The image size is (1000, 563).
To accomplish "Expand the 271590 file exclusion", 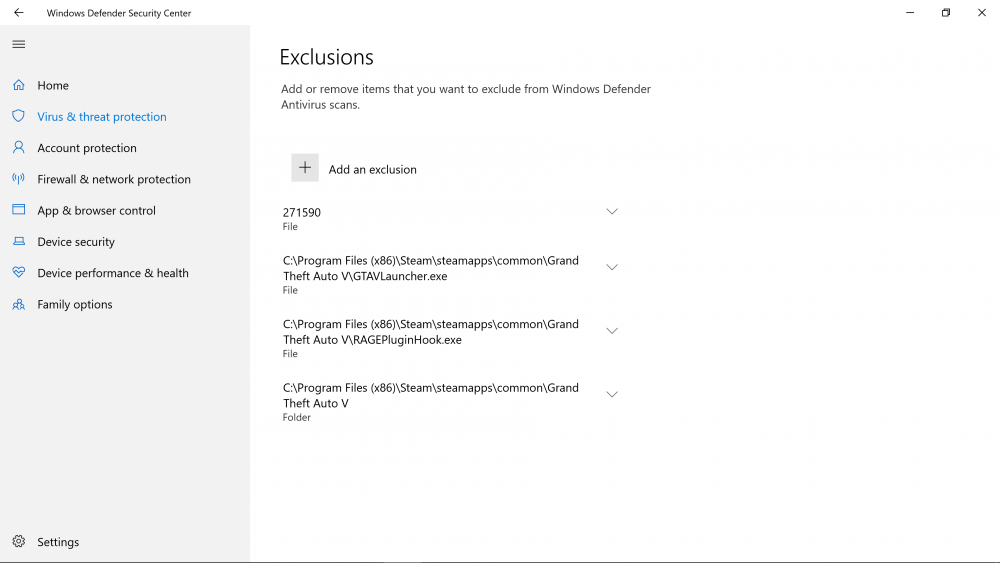I will (612, 212).
